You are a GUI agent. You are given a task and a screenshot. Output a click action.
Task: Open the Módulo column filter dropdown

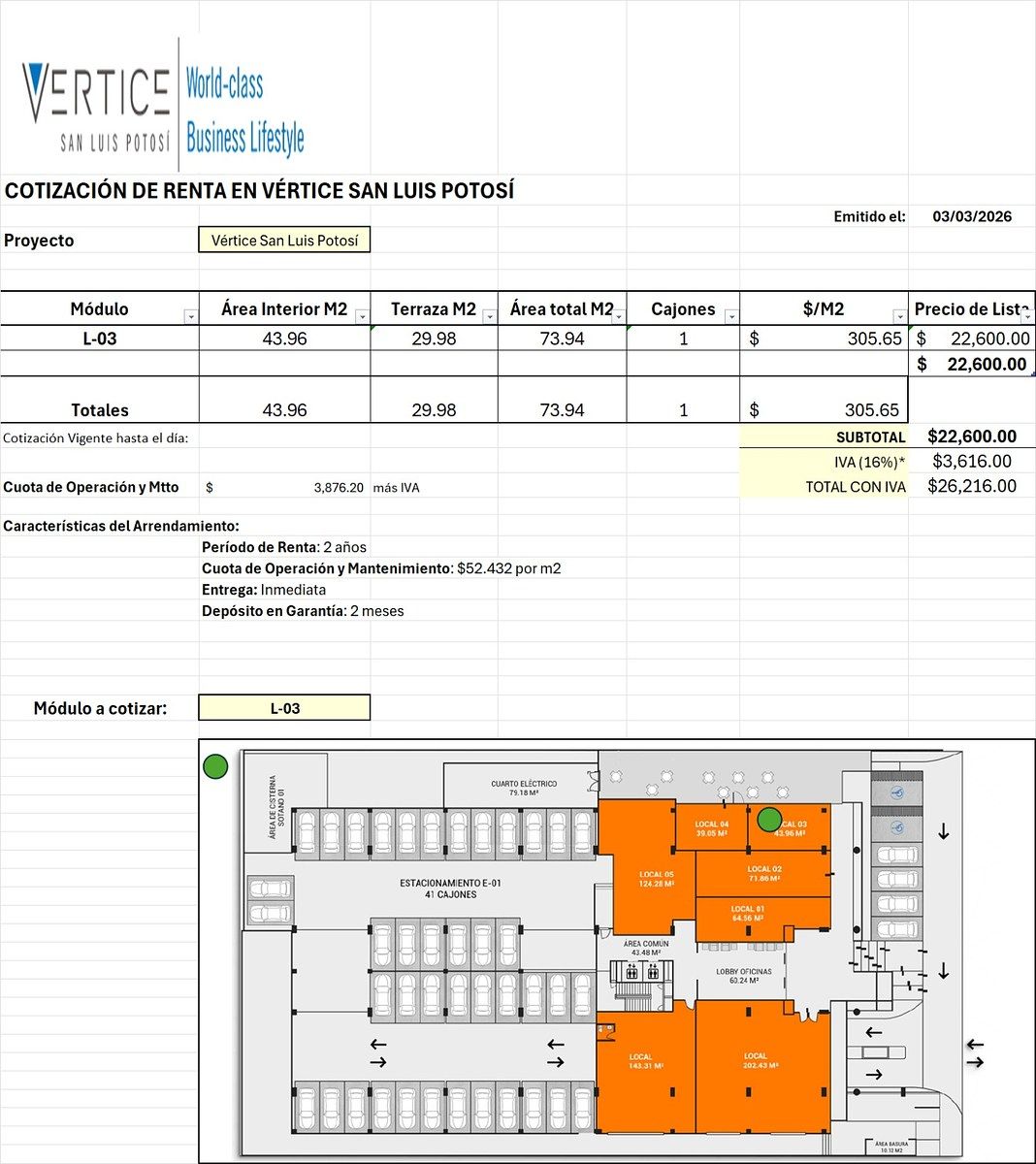pos(191,317)
